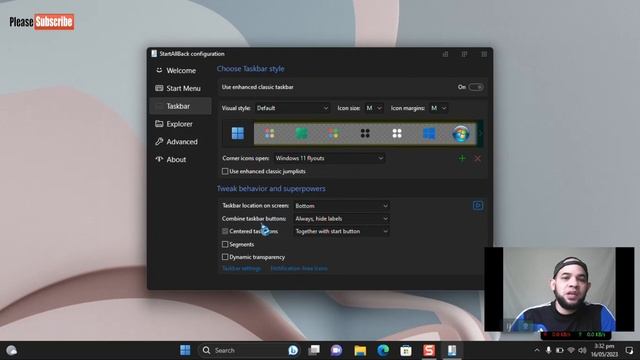Open Notification Area Icons link
The width and height of the screenshot is (640, 360).
299,269
